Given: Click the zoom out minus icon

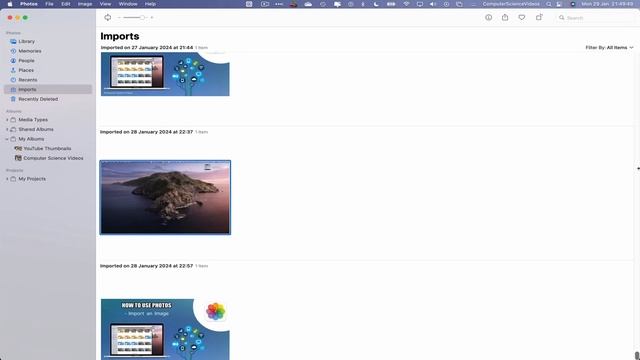Looking at the screenshot, I should click(119, 18).
